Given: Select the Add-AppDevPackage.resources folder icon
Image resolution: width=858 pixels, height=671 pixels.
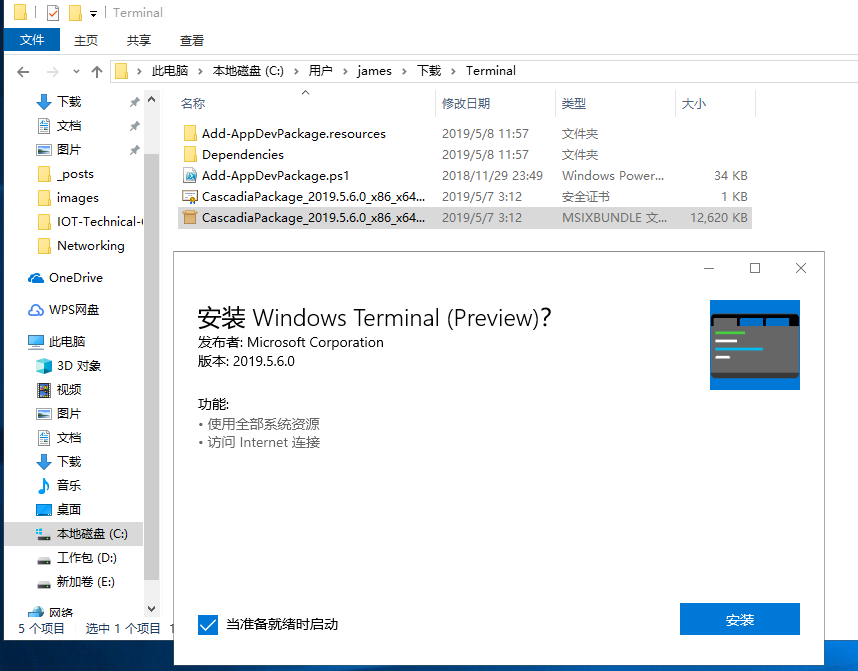Looking at the screenshot, I should [190, 134].
